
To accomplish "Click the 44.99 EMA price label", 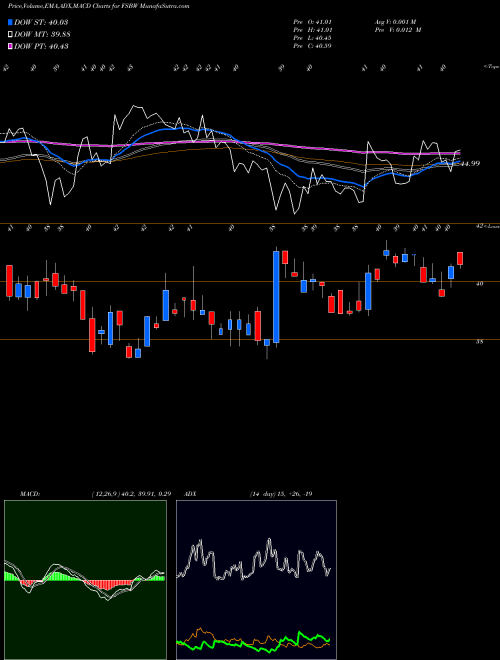I will click(471, 163).
